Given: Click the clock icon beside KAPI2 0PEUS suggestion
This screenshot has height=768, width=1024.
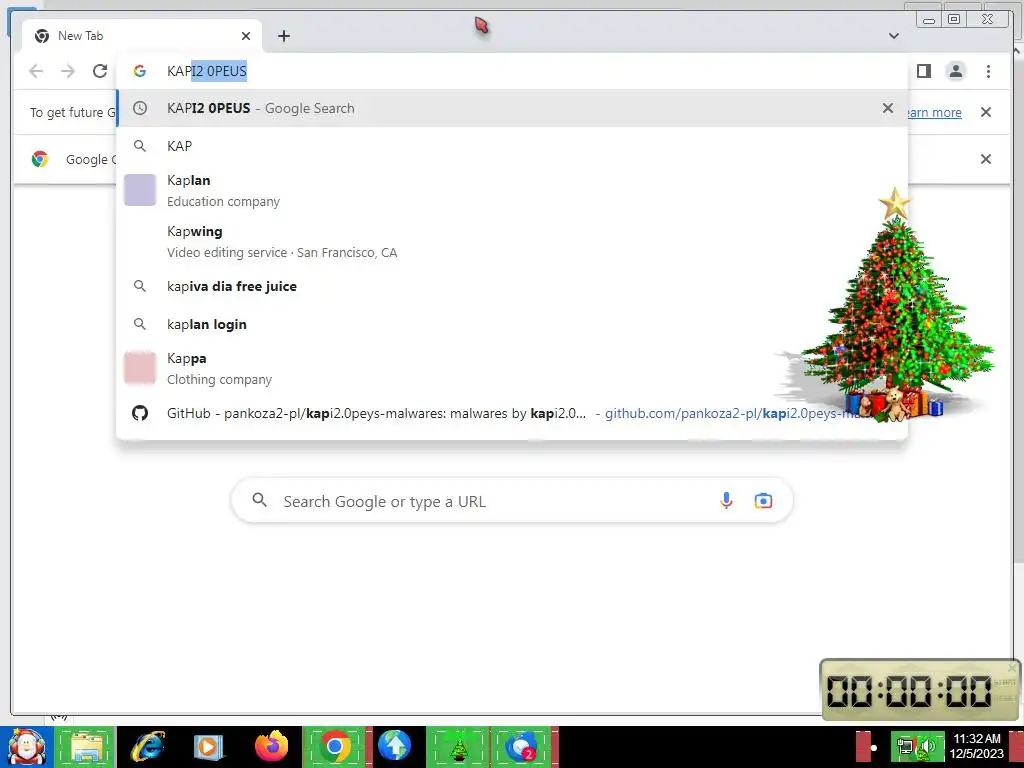Looking at the screenshot, I should point(140,108).
